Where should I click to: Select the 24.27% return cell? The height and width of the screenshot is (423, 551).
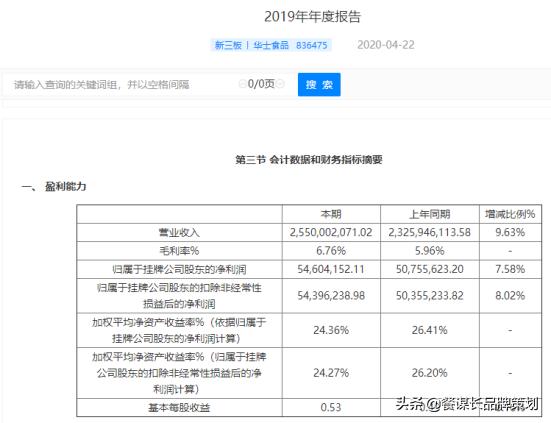point(331,373)
